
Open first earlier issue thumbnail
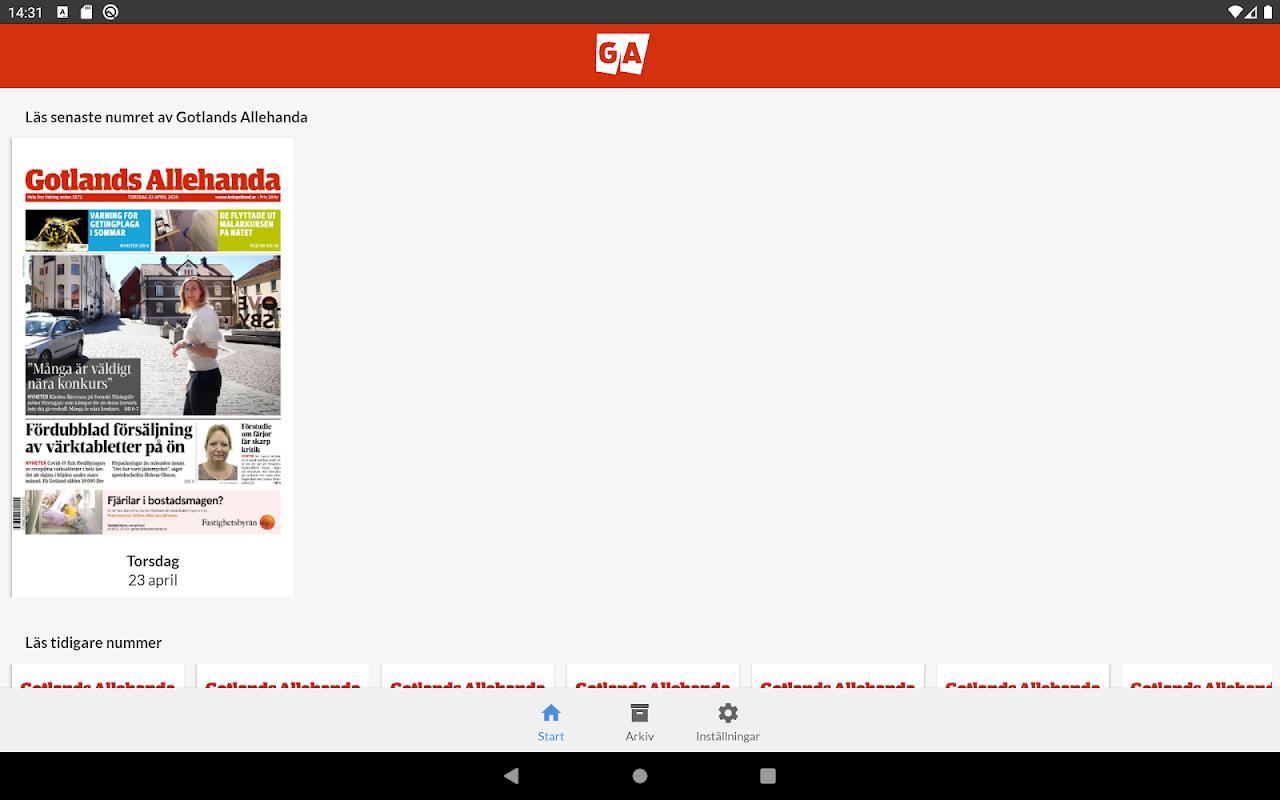click(x=98, y=676)
